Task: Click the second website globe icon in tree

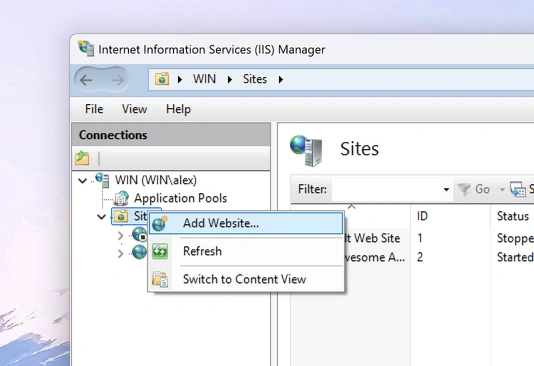Action: coord(140,252)
